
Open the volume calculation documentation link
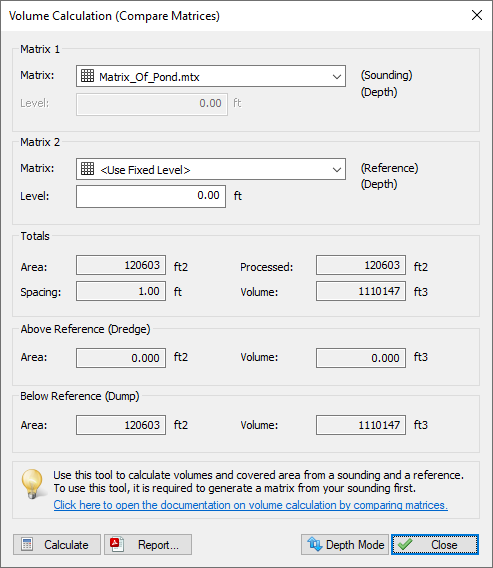click(x=250, y=505)
